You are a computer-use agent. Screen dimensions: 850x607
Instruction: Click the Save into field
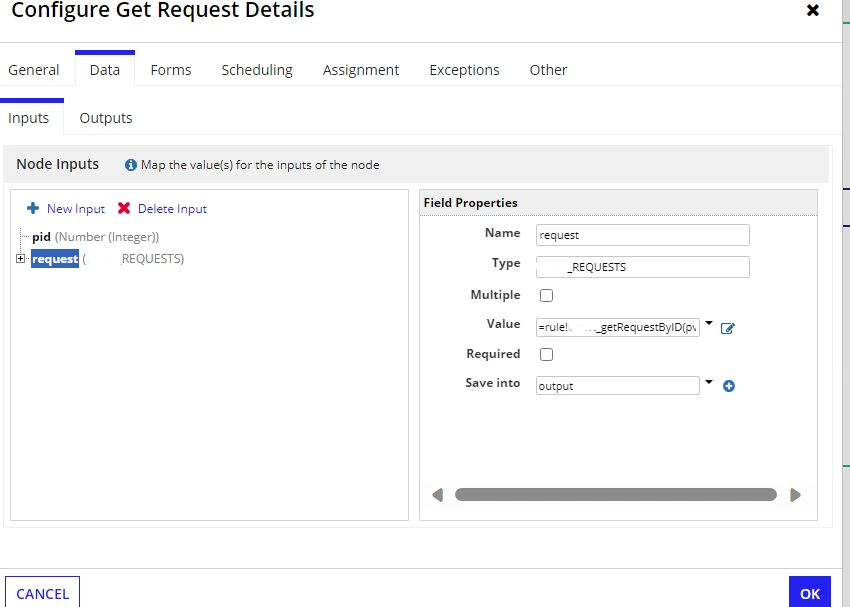pyautogui.click(x=618, y=386)
